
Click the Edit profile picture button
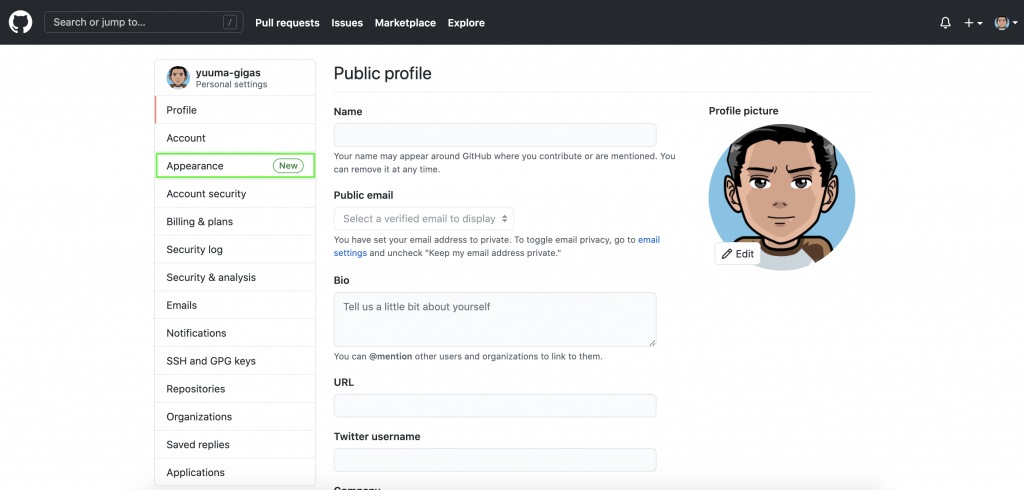point(738,254)
